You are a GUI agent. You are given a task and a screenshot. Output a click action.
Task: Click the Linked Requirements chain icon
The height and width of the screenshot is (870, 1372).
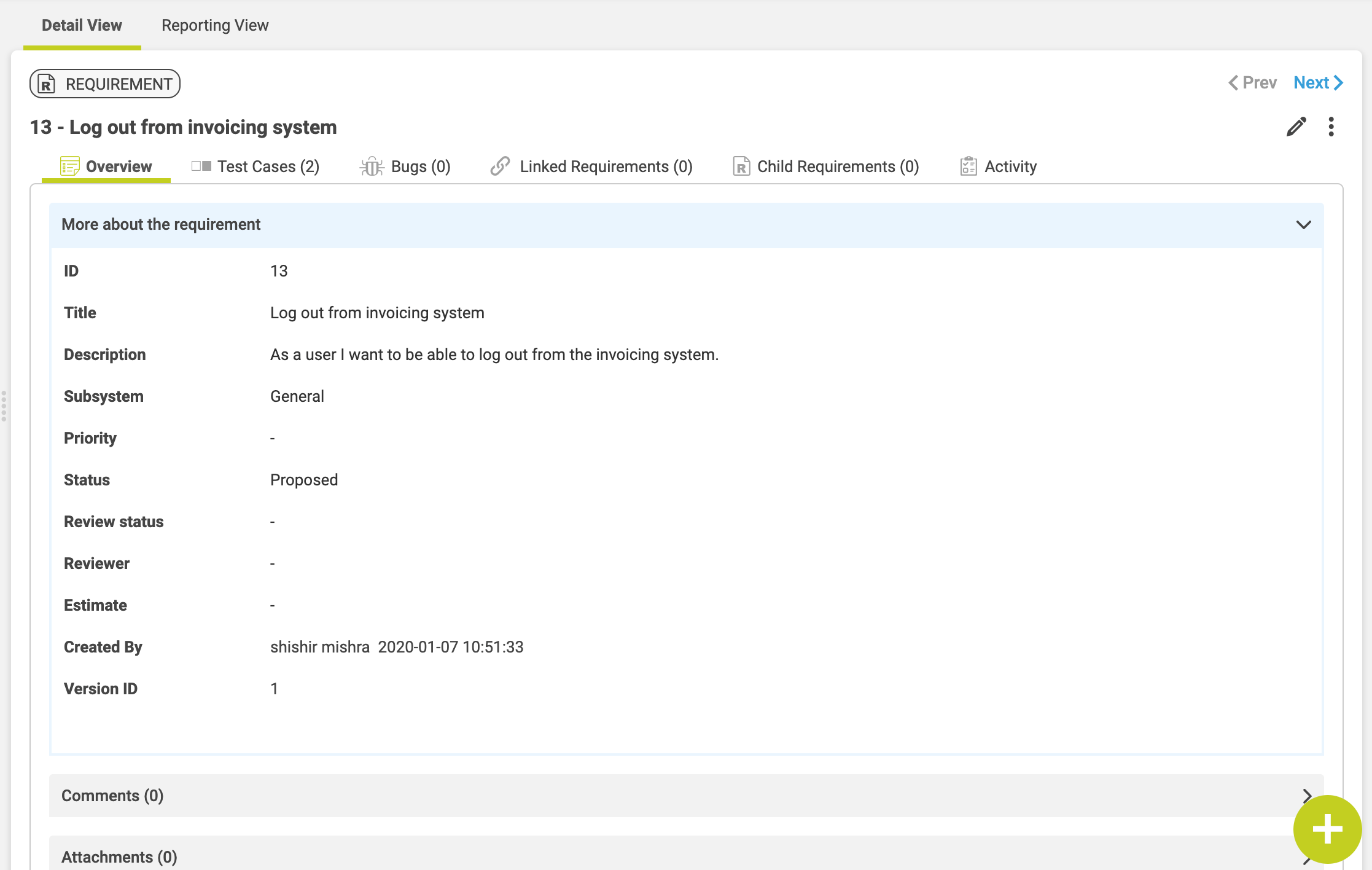coord(500,166)
